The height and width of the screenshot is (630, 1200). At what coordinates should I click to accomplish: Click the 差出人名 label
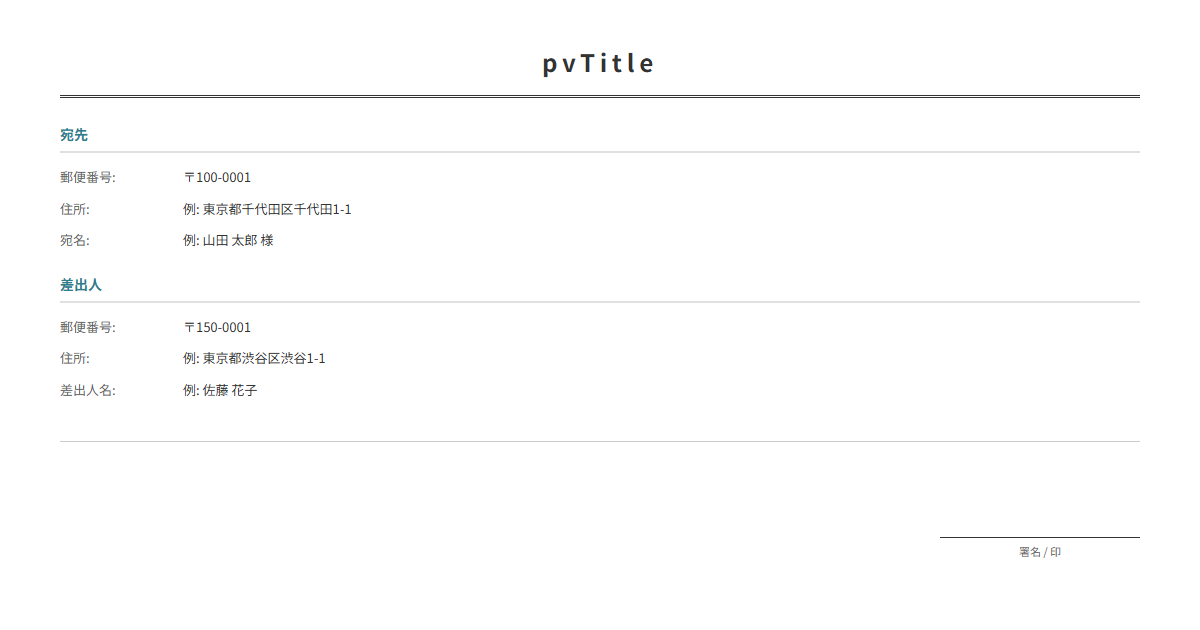88,391
